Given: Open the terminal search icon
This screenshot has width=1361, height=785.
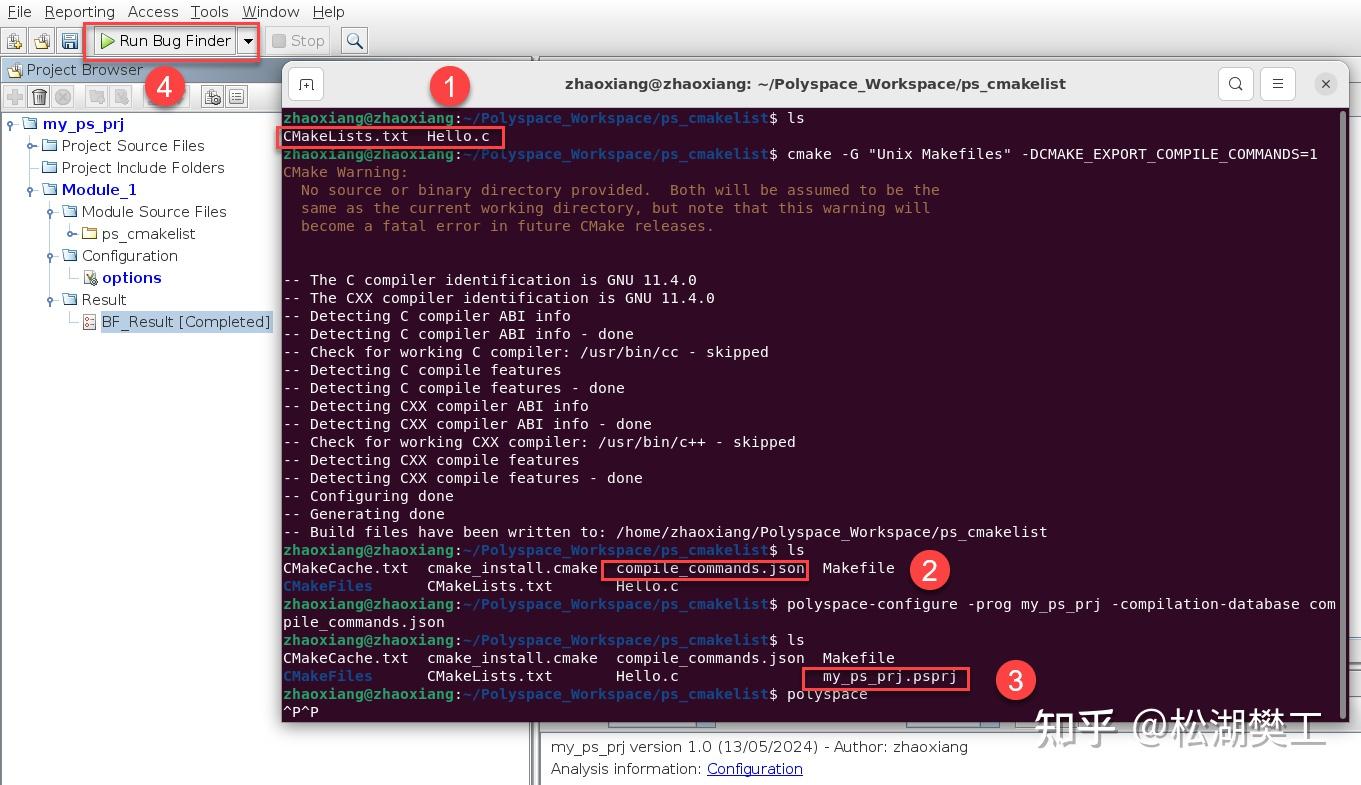Looking at the screenshot, I should 1235,84.
